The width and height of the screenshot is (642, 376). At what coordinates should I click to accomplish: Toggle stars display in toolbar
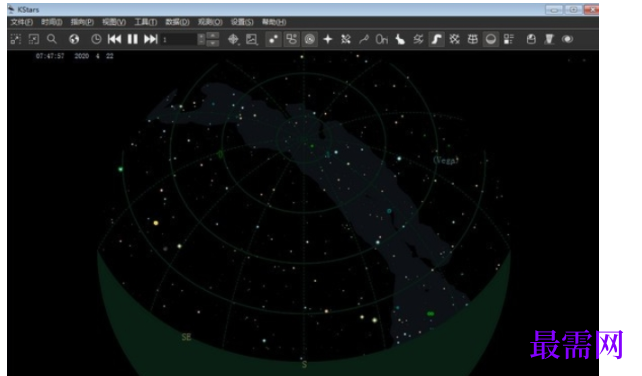click(x=273, y=39)
